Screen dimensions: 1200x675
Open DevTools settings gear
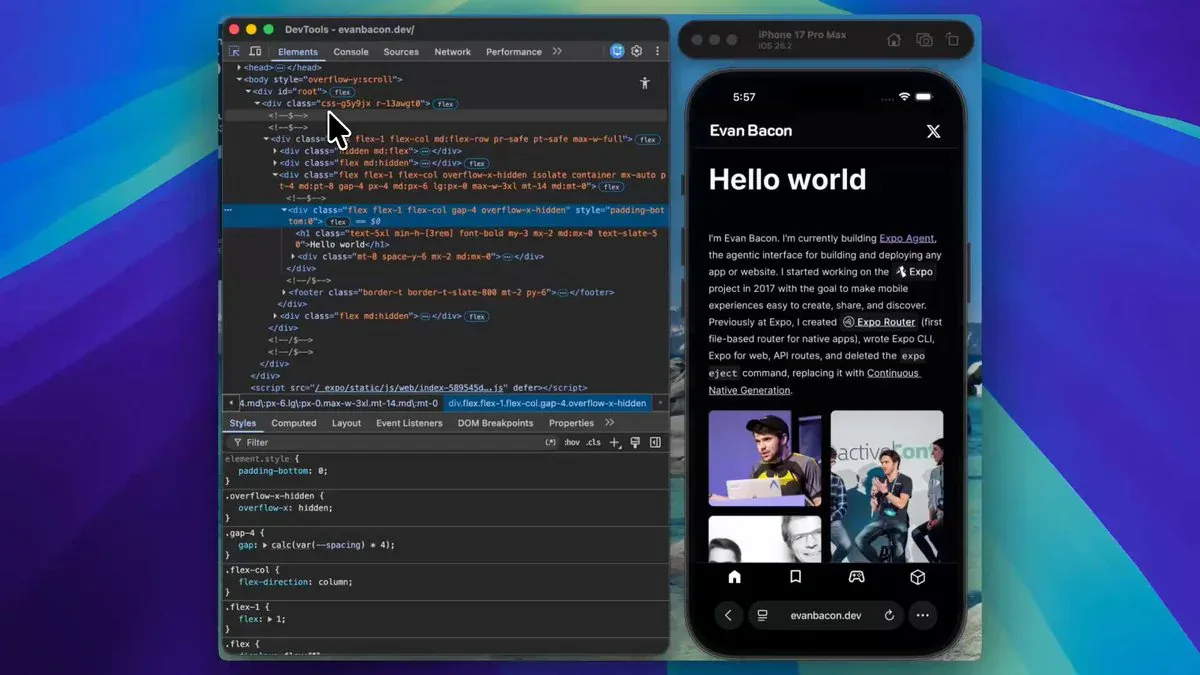click(x=637, y=51)
